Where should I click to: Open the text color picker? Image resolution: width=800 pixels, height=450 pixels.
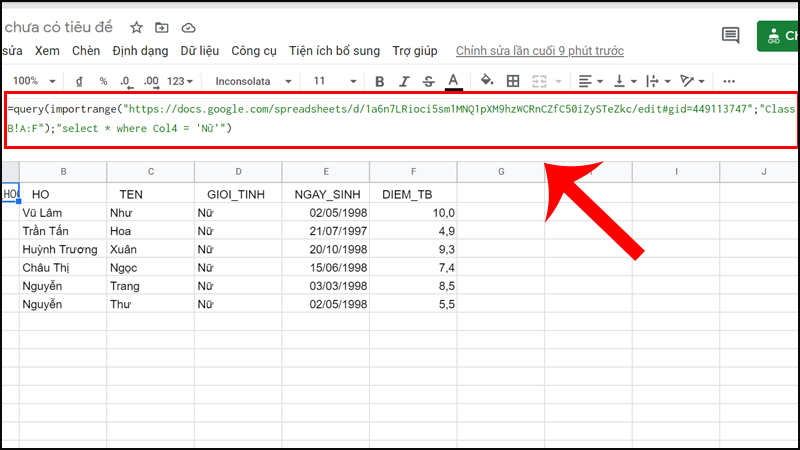[453, 81]
